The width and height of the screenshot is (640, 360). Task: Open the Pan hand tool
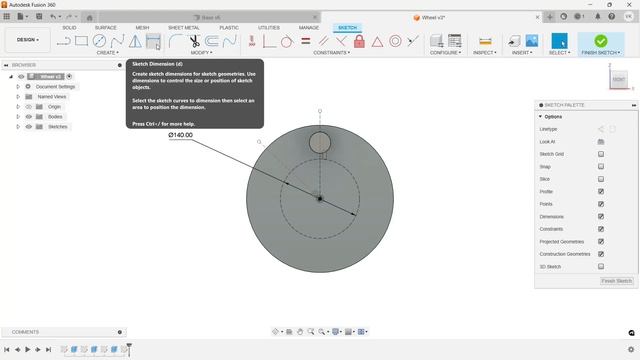[300, 332]
